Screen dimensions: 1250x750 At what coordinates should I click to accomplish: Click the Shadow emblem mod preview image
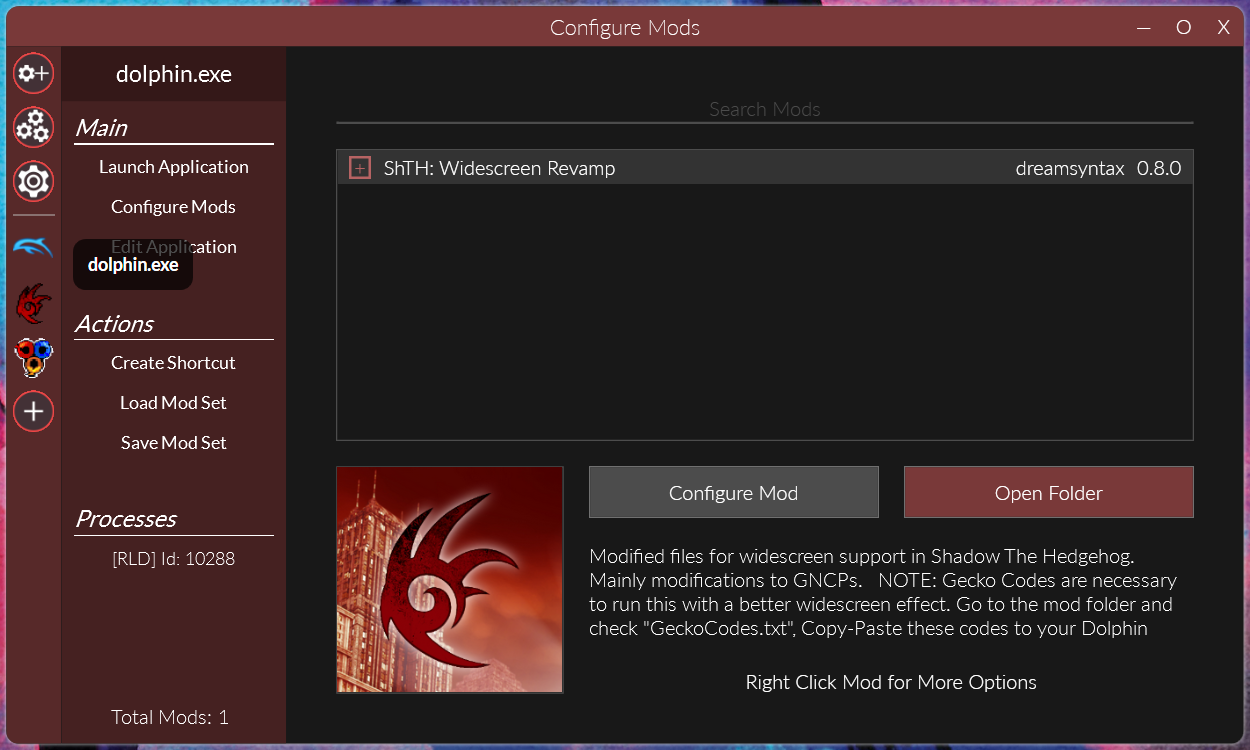(x=450, y=580)
